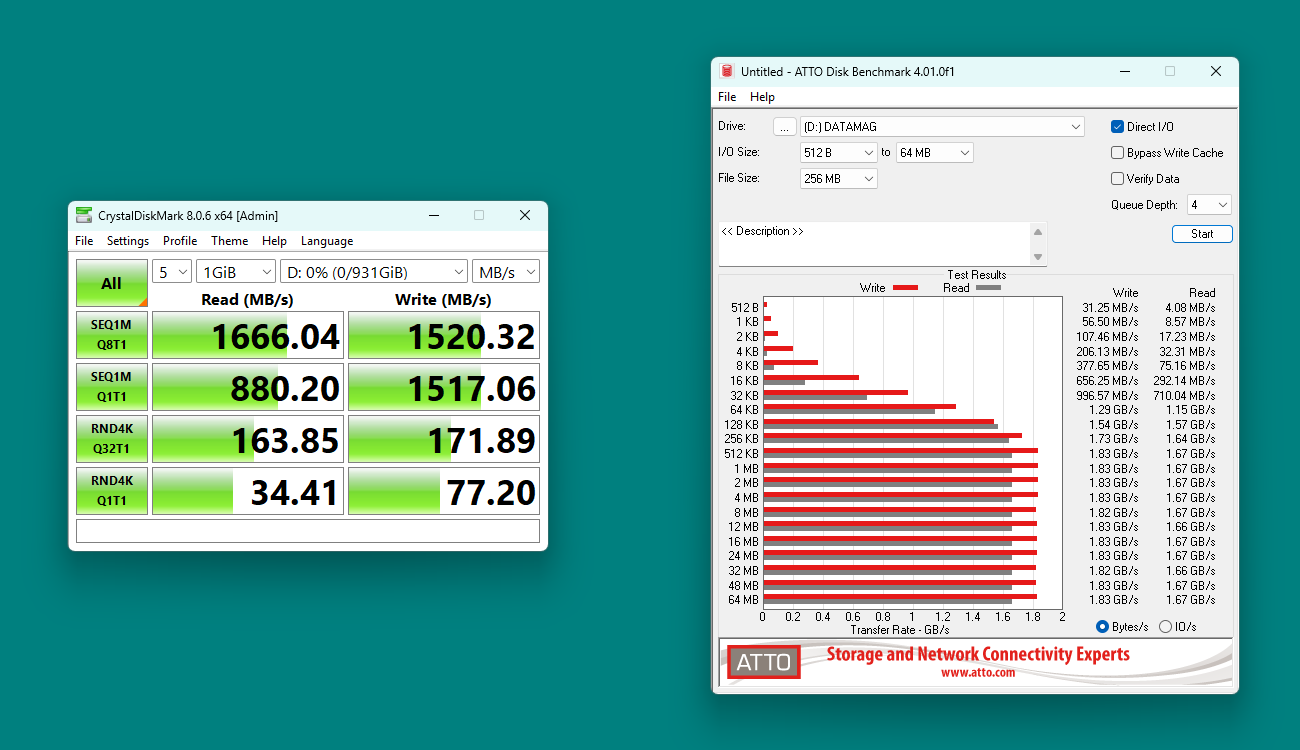Click the ATTO logo in the banner
Viewport: 1300px width, 750px height.
(764, 662)
